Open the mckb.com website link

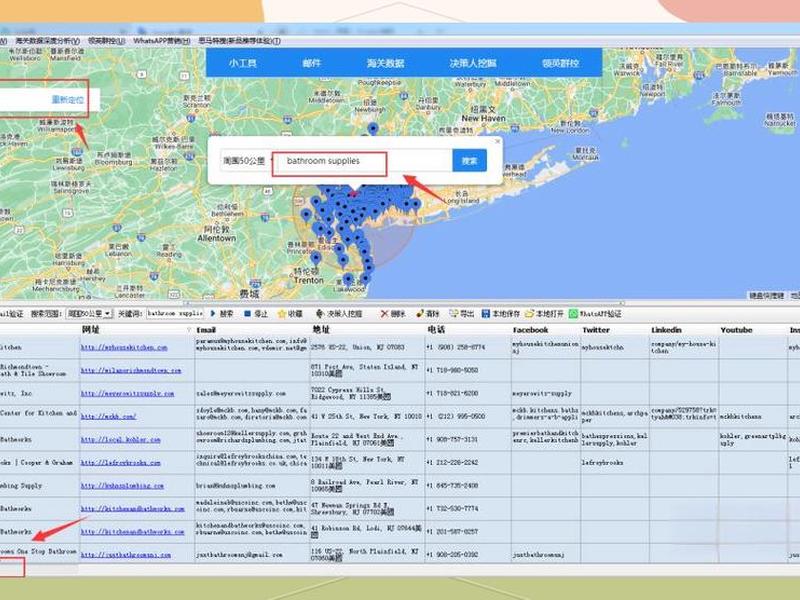[x=108, y=416]
